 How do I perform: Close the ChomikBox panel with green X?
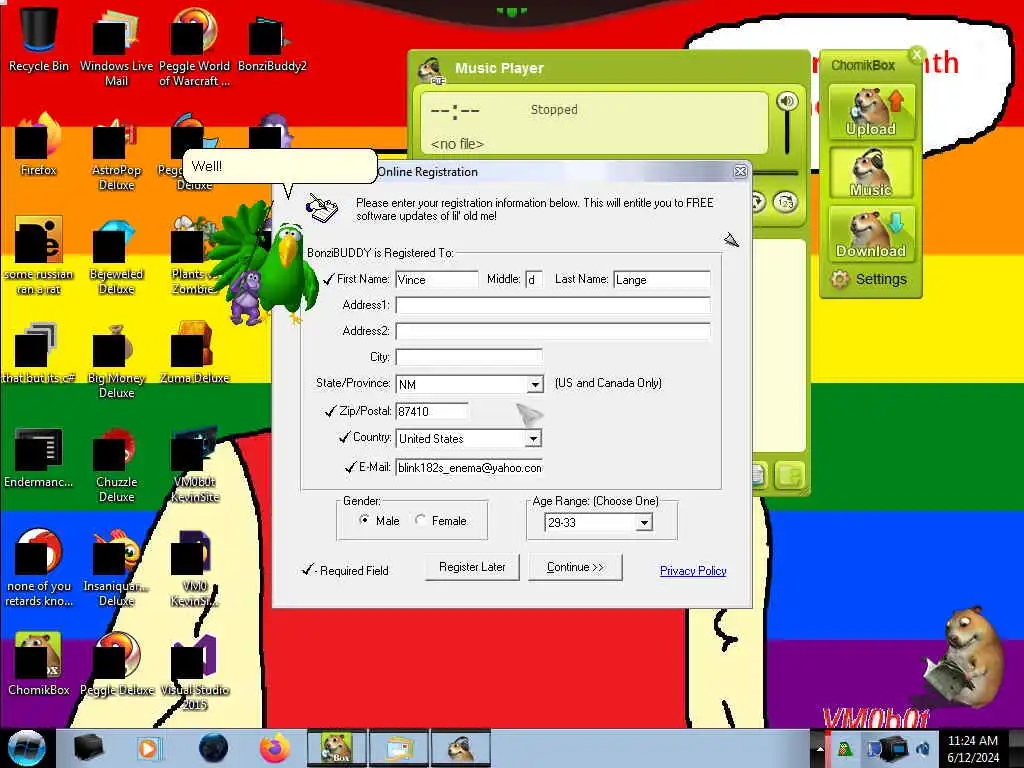point(917,55)
